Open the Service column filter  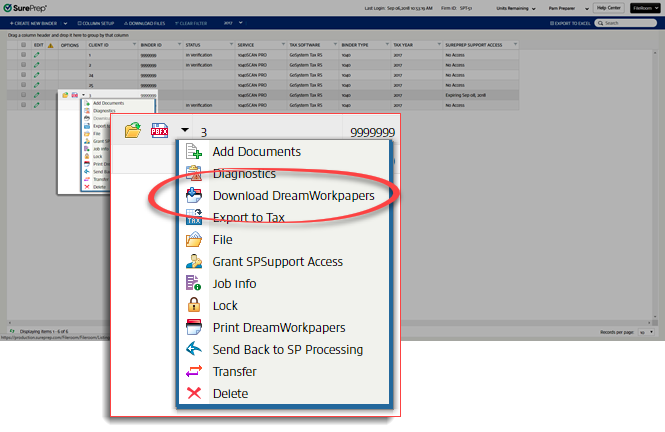(x=283, y=45)
